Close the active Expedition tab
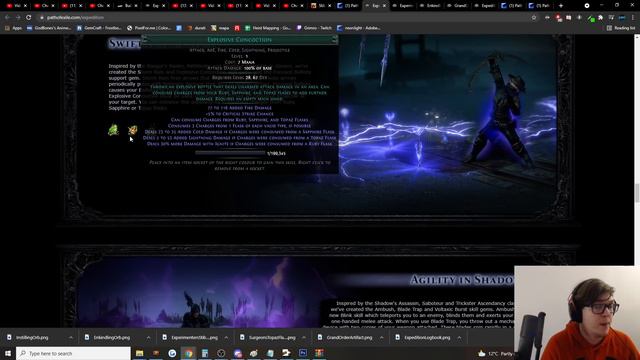Viewport: 640px width, 360px height. [x=384, y=6]
